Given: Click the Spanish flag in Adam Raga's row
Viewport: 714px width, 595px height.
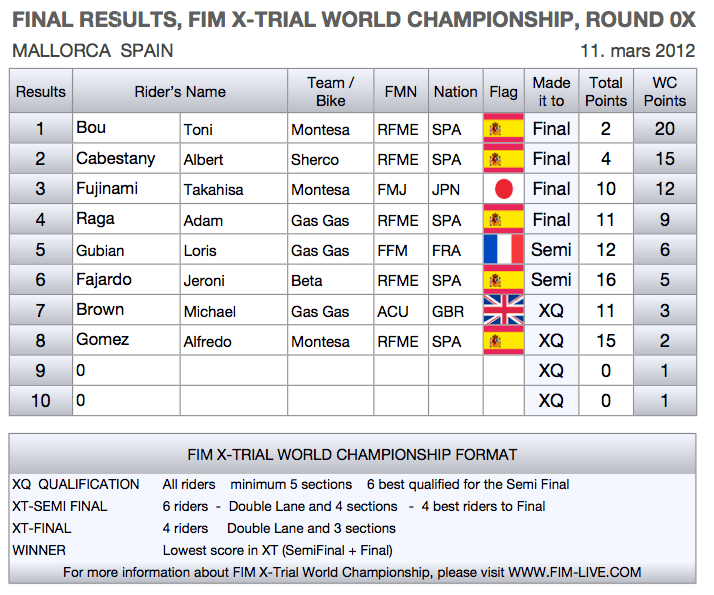Looking at the screenshot, I should 503,219.
